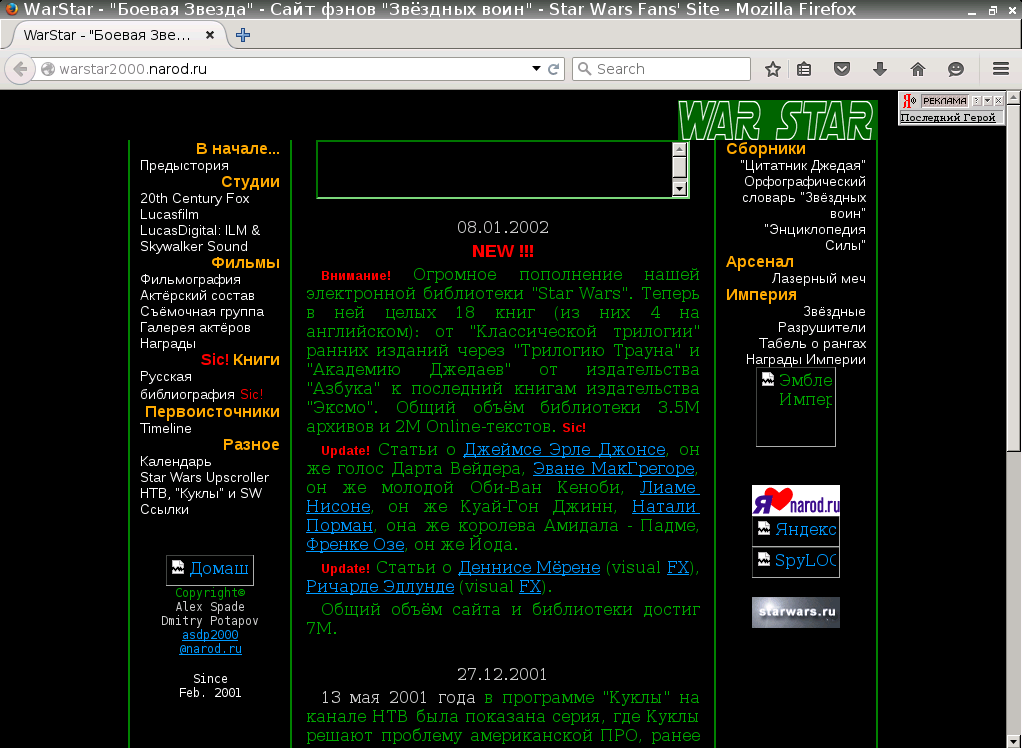Click the address bar URL warstar2000.narod.ru
Image resolution: width=1022 pixels, height=748 pixels.
pos(133,69)
